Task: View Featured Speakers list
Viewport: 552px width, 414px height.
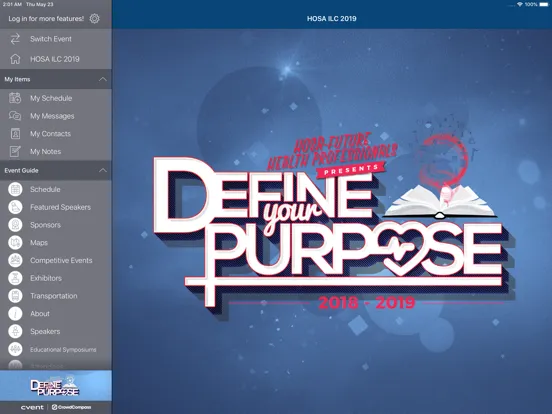Action: point(56,207)
